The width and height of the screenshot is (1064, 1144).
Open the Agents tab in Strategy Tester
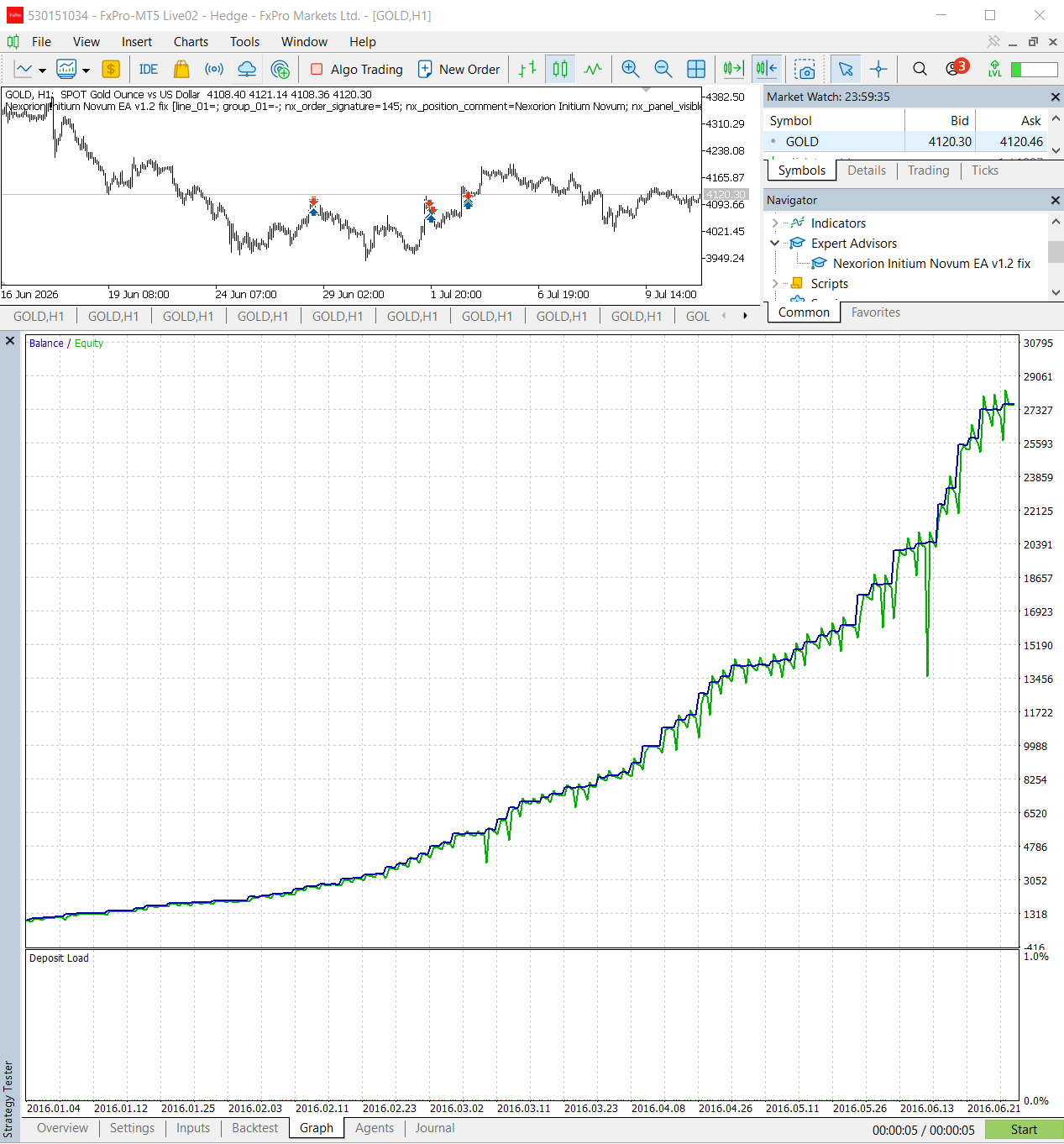click(x=374, y=1128)
